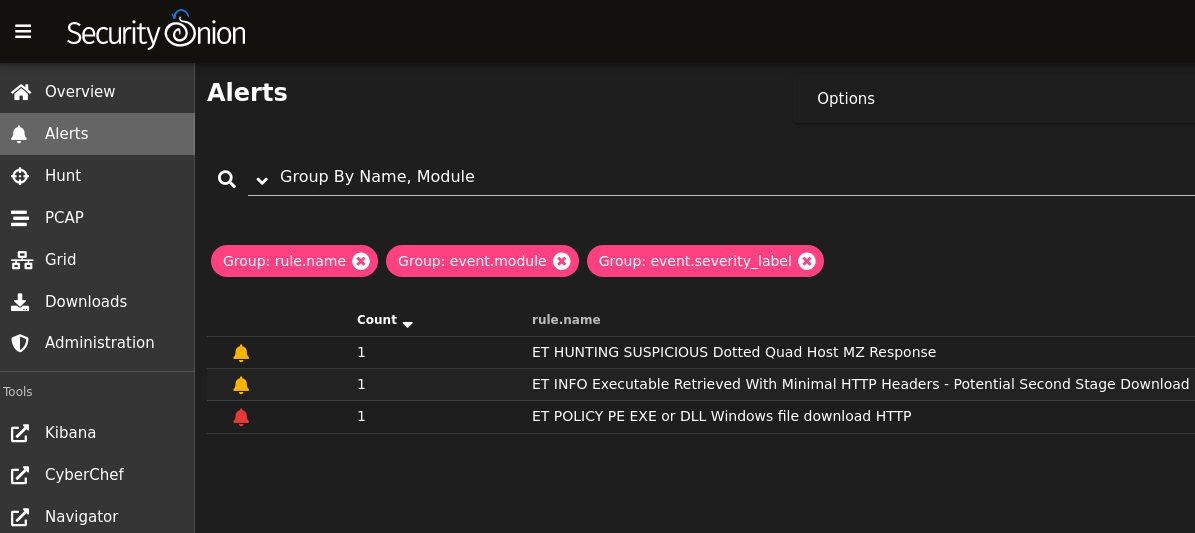The width and height of the screenshot is (1195, 533).
Task: Select ET HUNTING SUSPICIOUS Dotted Quad rule name
Action: (x=734, y=352)
